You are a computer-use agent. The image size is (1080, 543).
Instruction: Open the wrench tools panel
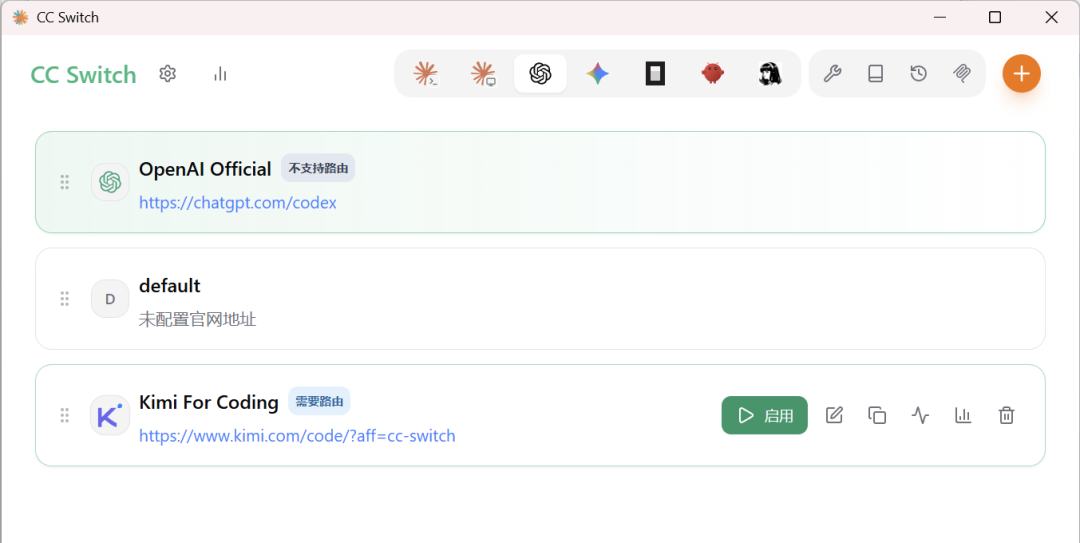pos(832,74)
